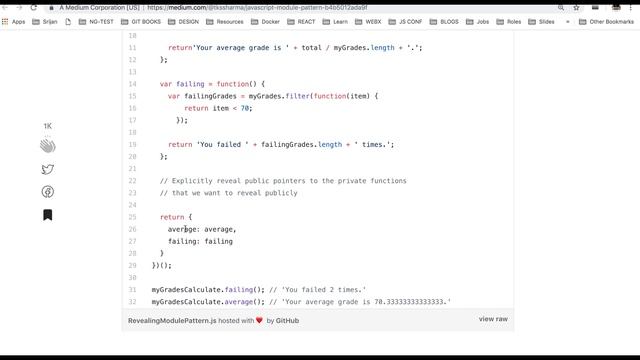Expand the hidden bookmarks overflow chevron
The image size is (640, 360).
click(x=567, y=22)
